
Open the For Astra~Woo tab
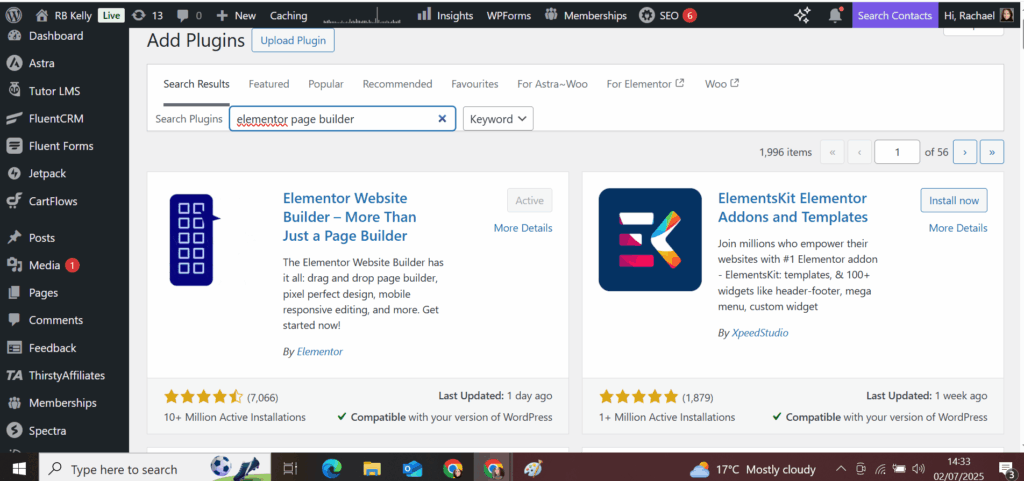552,84
